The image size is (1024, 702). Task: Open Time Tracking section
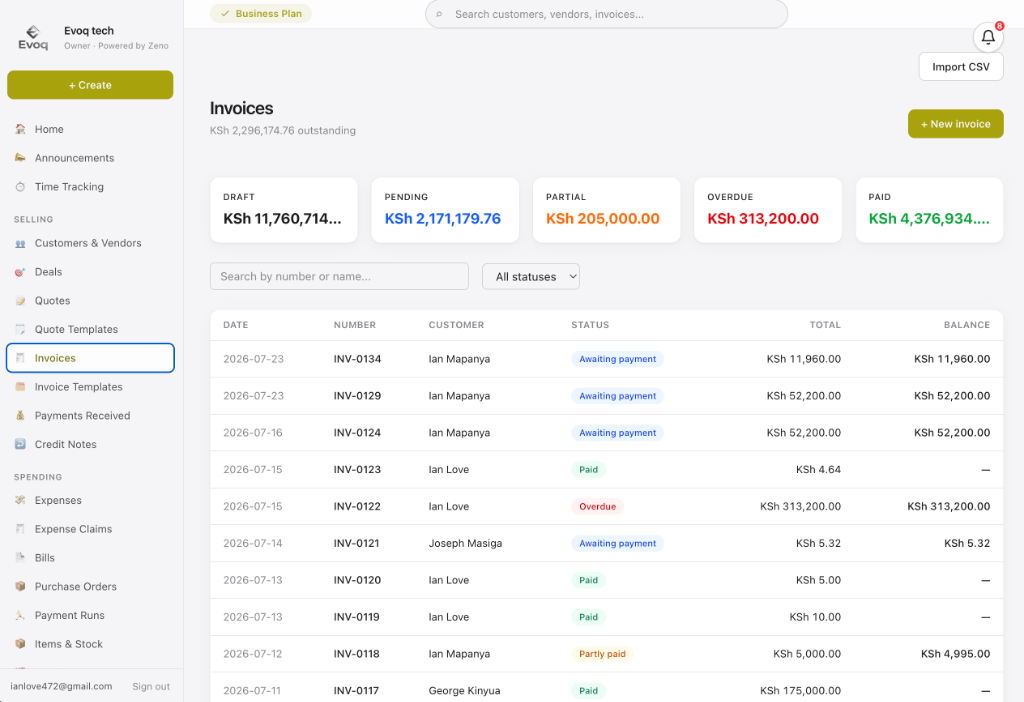tap(90, 187)
